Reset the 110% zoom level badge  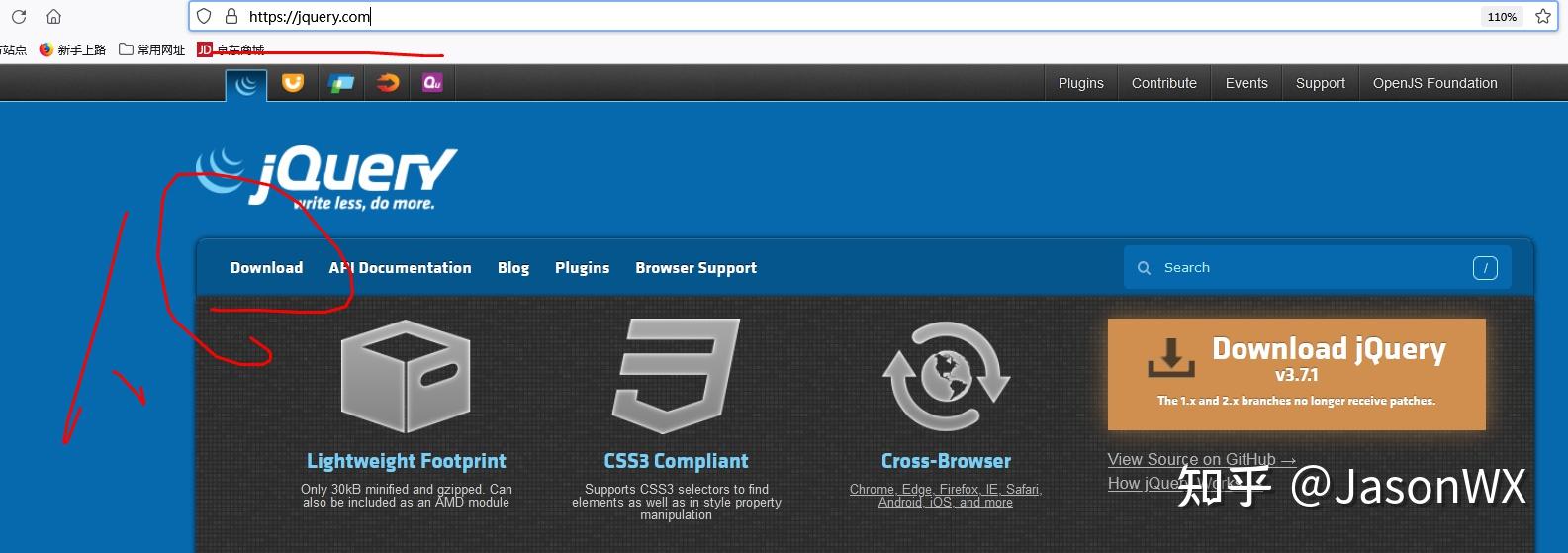1502,17
